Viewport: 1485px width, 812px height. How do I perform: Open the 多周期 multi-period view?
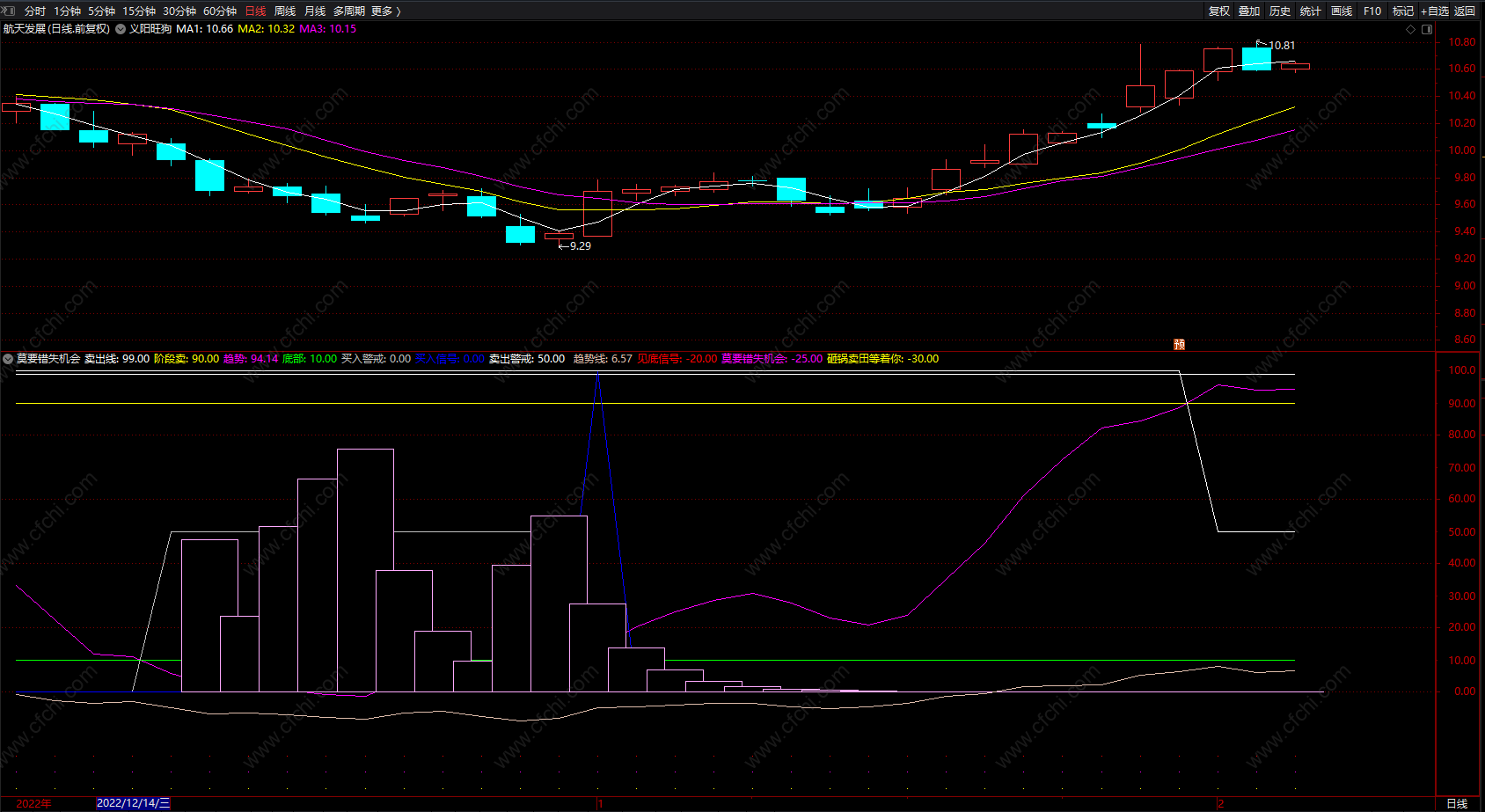pyautogui.click(x=349, y=11)
